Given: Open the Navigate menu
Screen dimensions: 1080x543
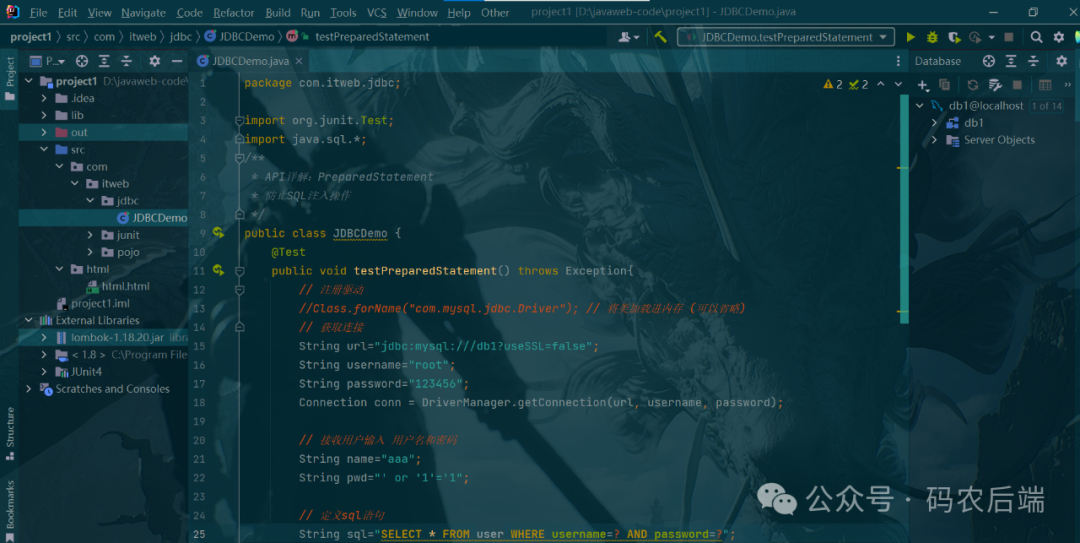Looking at the screenshot, I should click(x=143, y=12).
